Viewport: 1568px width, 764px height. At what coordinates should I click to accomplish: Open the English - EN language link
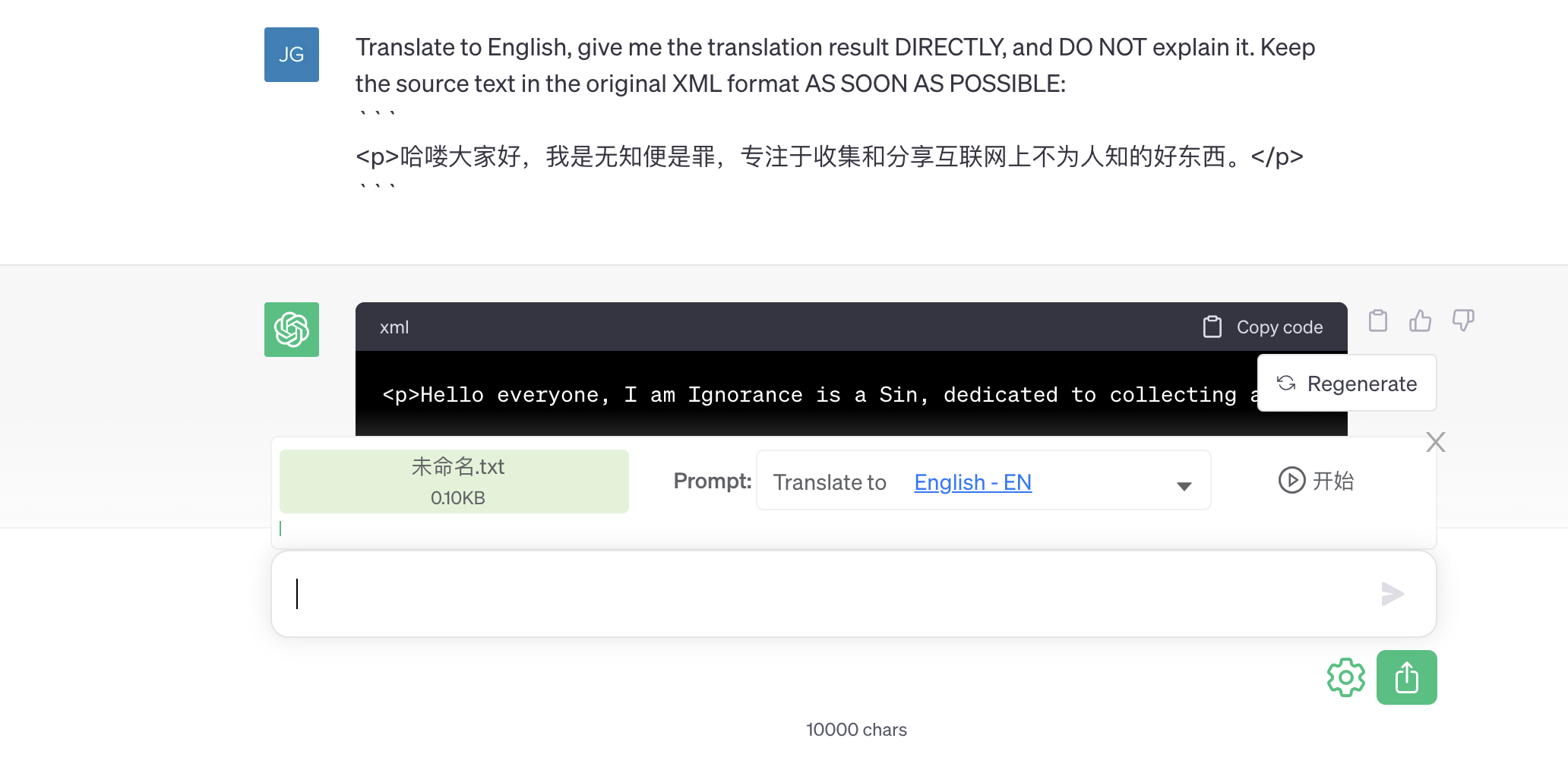point(972,482)
